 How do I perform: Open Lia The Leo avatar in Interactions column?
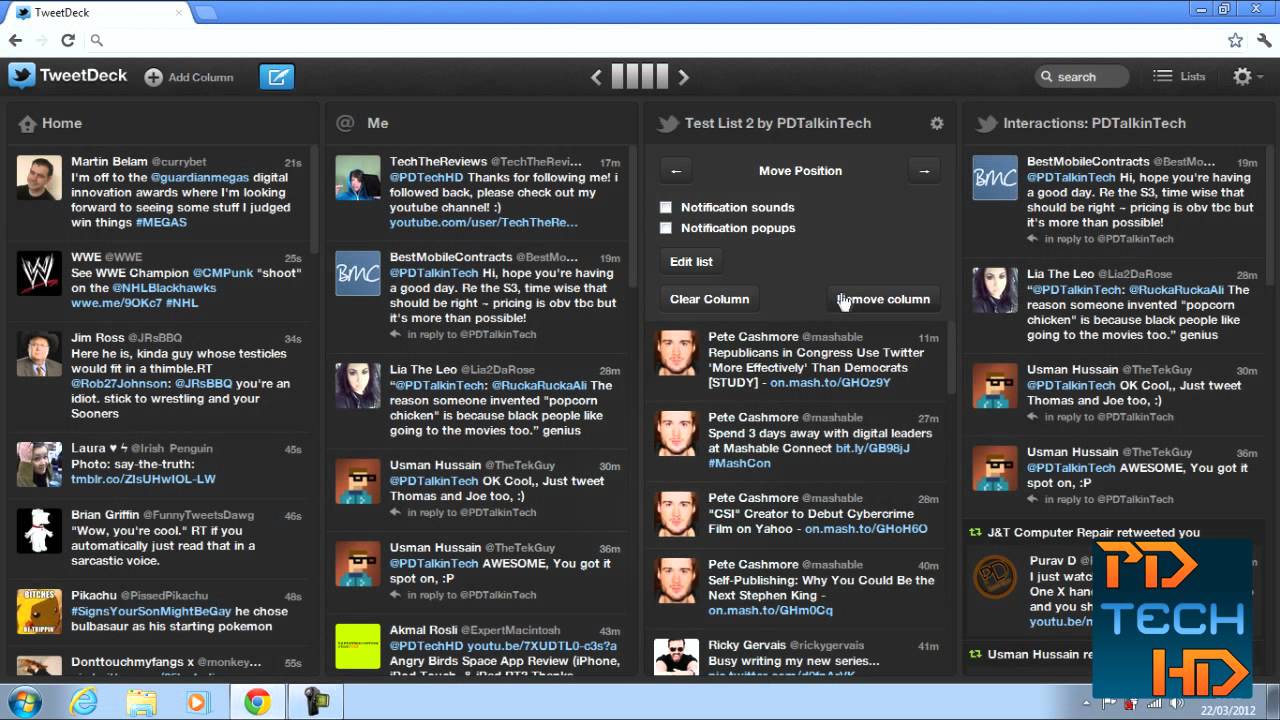(x=995, y=290)
